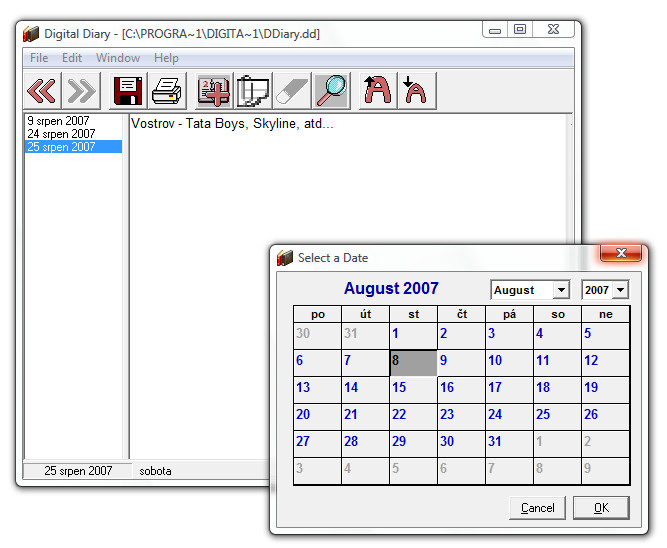The width and height of the screenshot is (667, 548).
Task: Click the eraser toolbar icon
Action: coord(292,91)
